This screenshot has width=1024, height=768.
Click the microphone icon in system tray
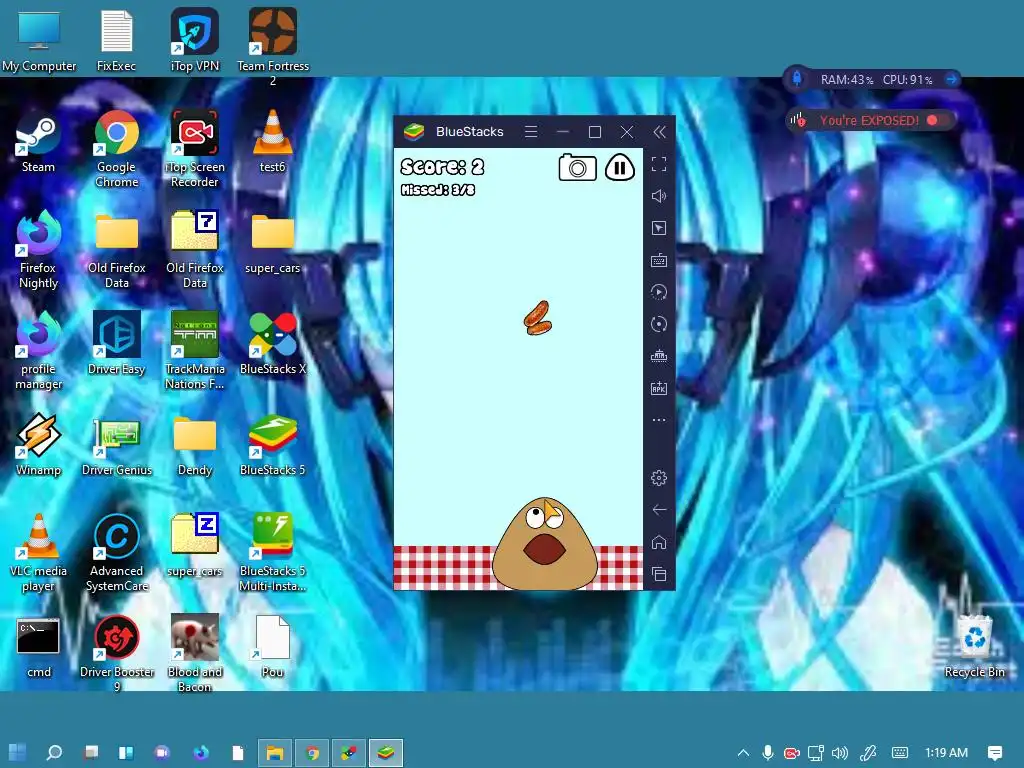768,753
